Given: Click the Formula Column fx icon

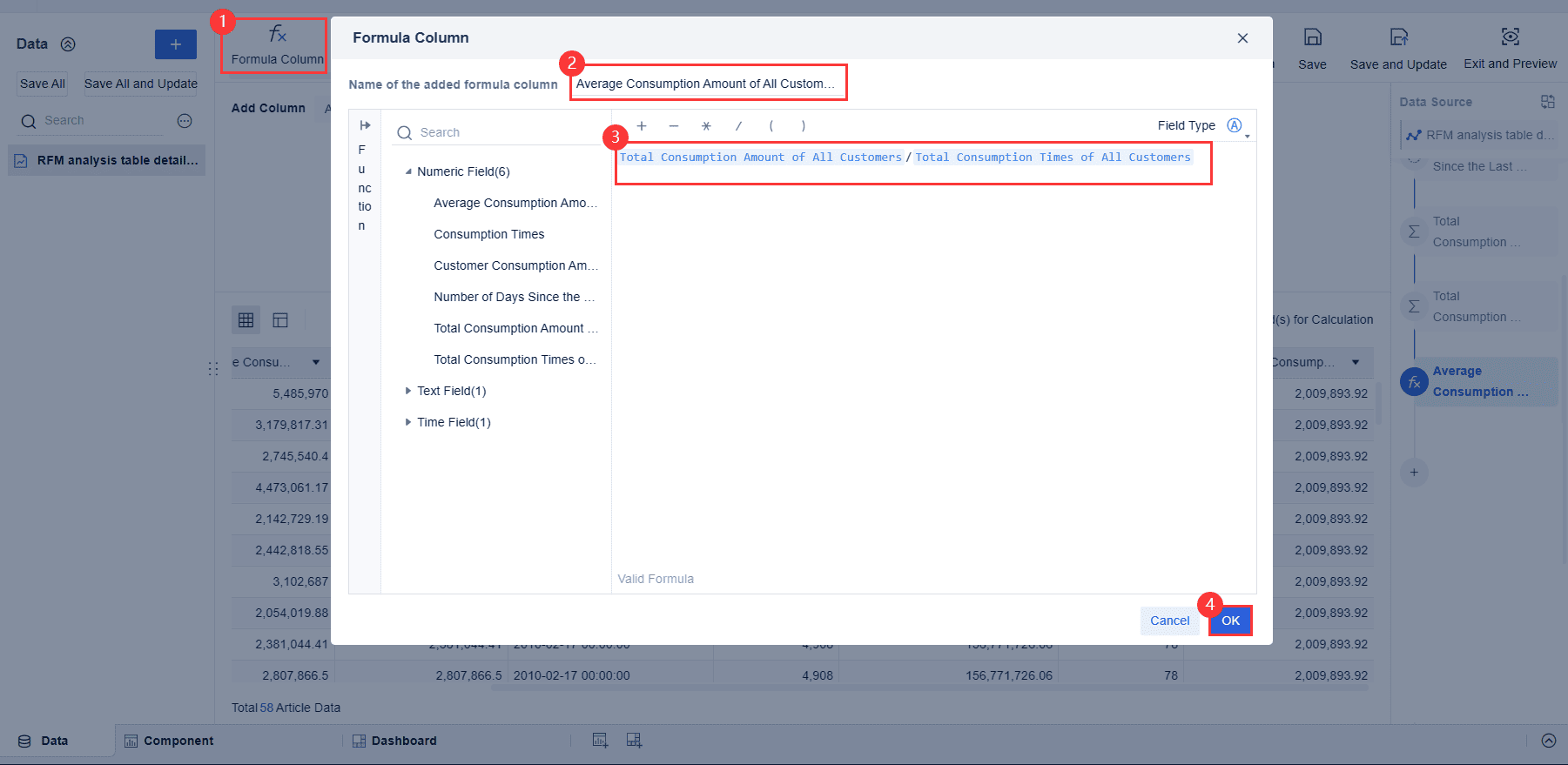Looking at the screenshot, I should coord(277,34).
